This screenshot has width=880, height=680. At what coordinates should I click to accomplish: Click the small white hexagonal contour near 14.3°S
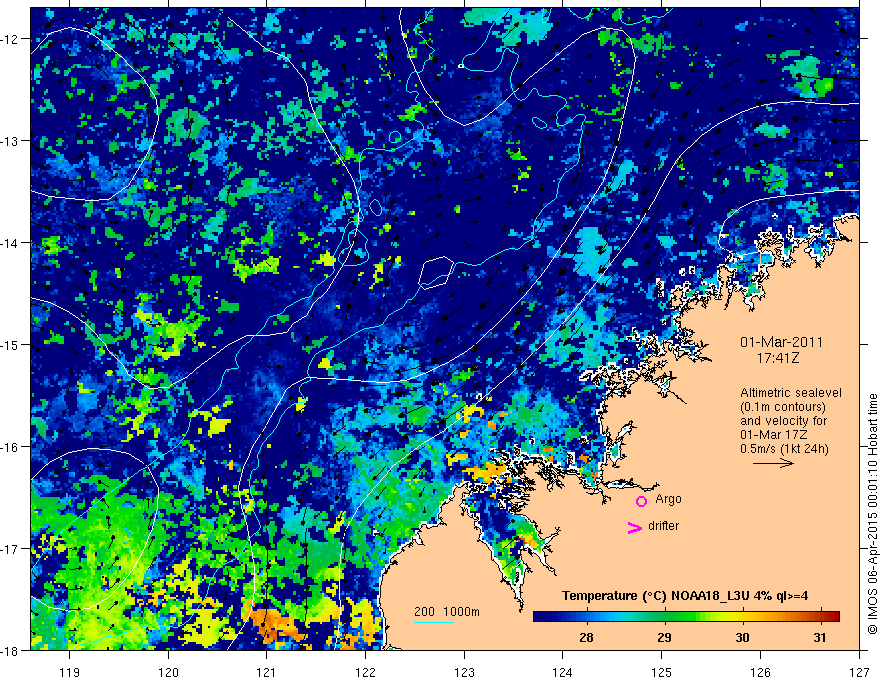click(436, 273)
